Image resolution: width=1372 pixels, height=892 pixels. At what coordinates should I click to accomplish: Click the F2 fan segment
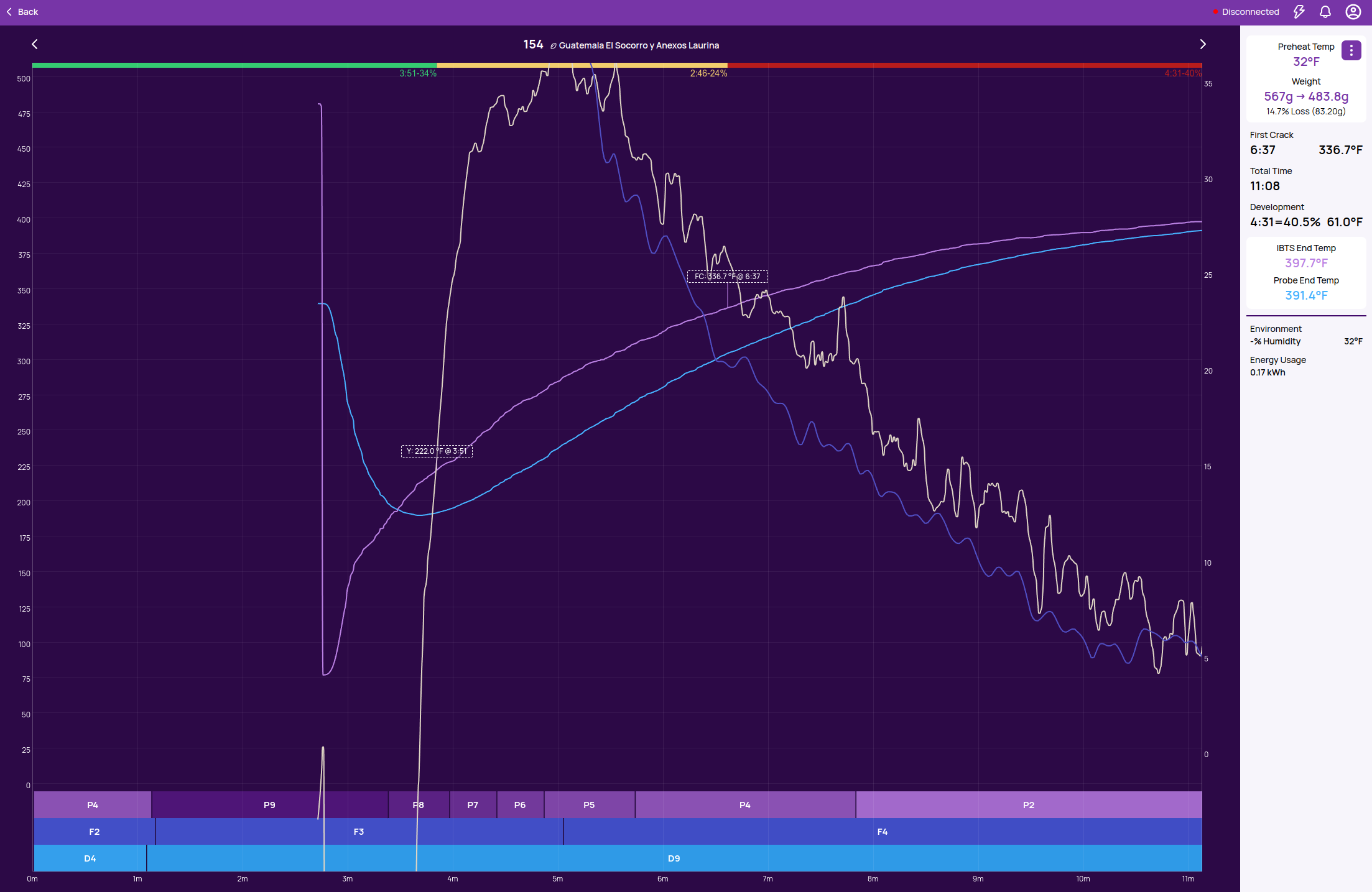click(95, 832)
